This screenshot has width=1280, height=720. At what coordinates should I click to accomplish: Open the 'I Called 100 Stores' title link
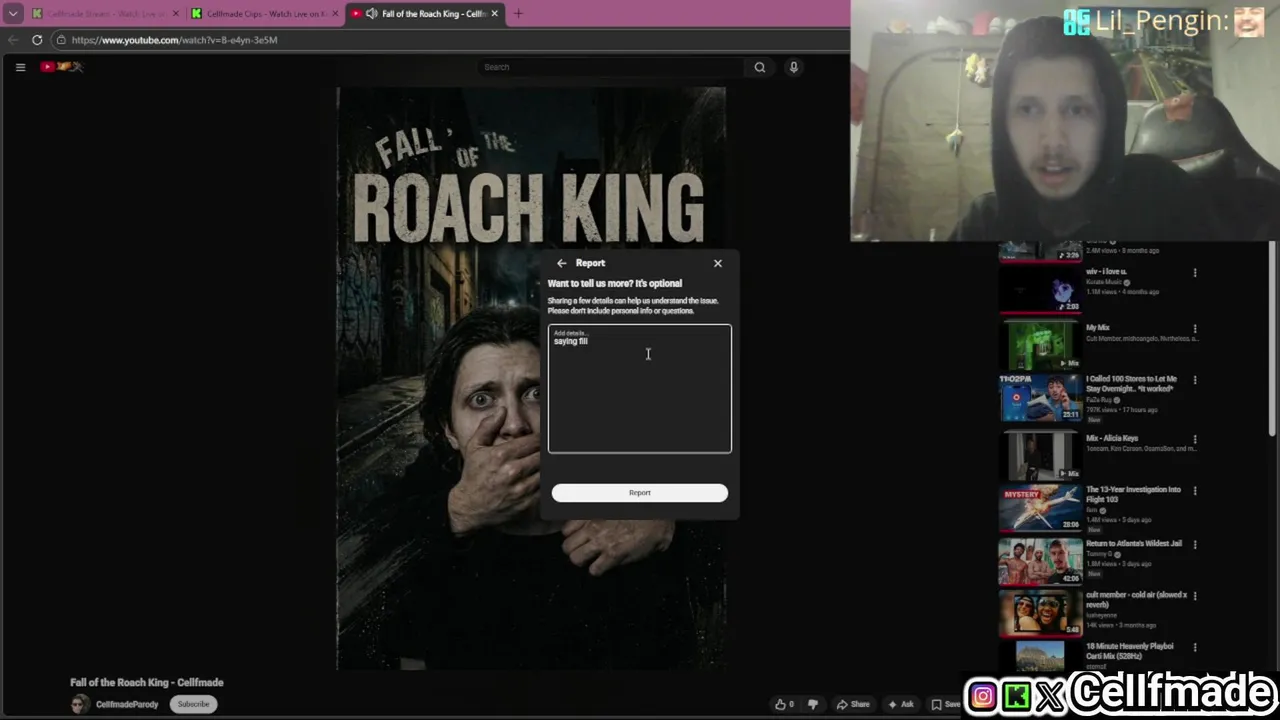[x=1131, y=384]
